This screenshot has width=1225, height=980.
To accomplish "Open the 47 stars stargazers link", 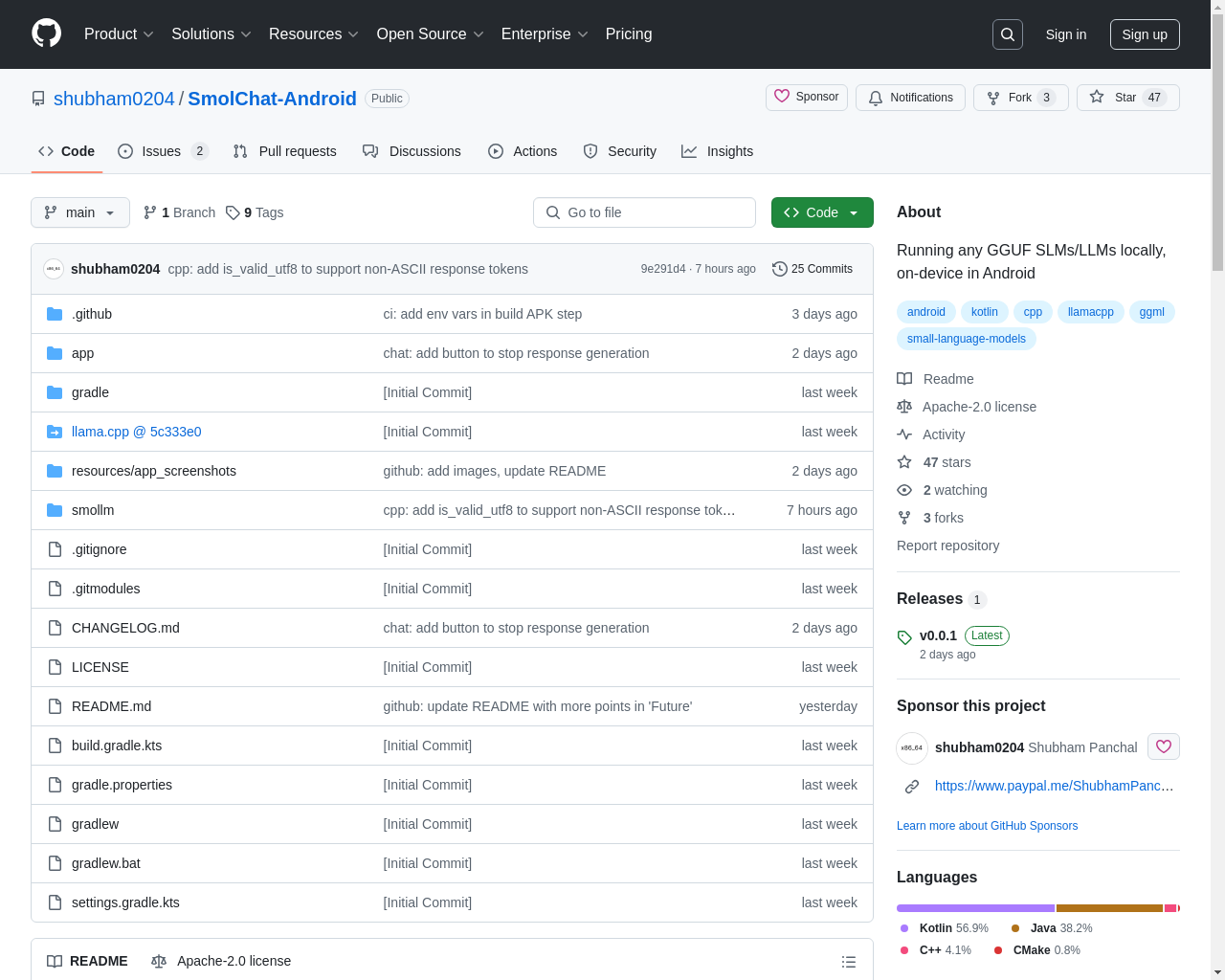I will 947,462.
